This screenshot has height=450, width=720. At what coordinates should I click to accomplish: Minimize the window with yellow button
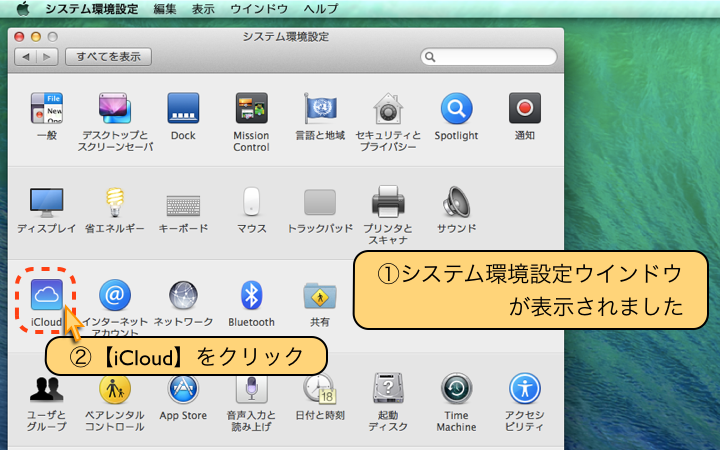[x=36, y=37]
